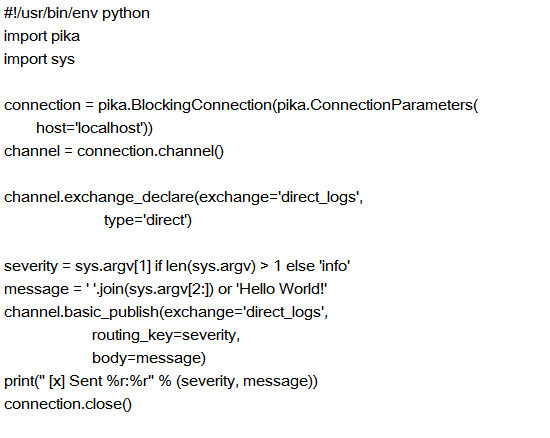Image resolution: width=550 pixels, height=438 pixels.
Task: Click the shebang line '#!/usr/bin/env python'
Action: click(77, 13)
